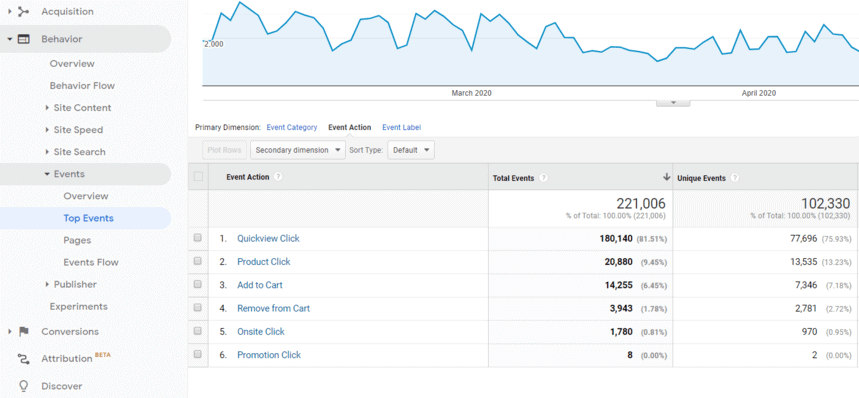Open Events Pages report
The width and height of the screenshot is (859, 398).
[77, 240]
